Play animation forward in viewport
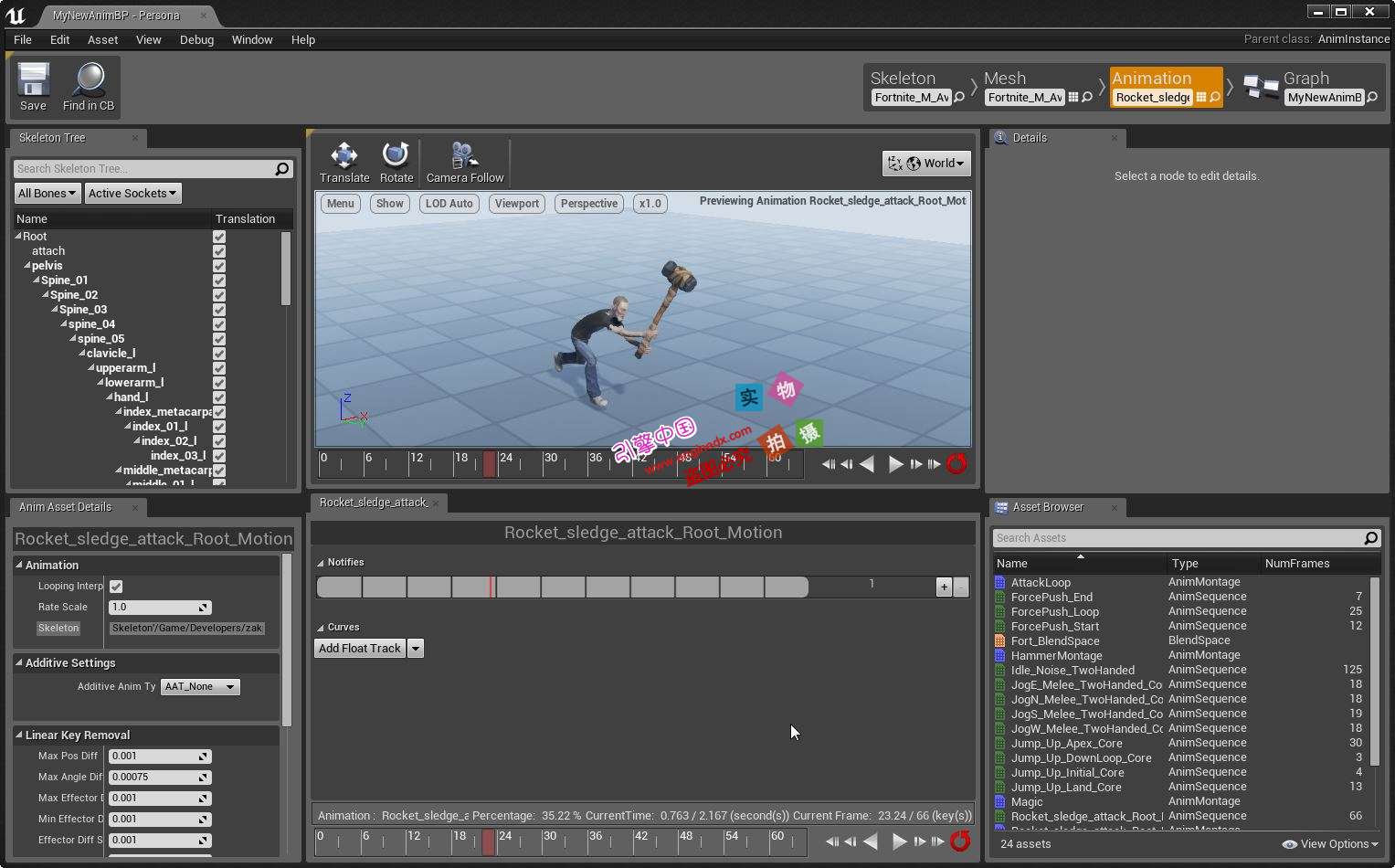 pyautogui.click(x=895, y=464)
